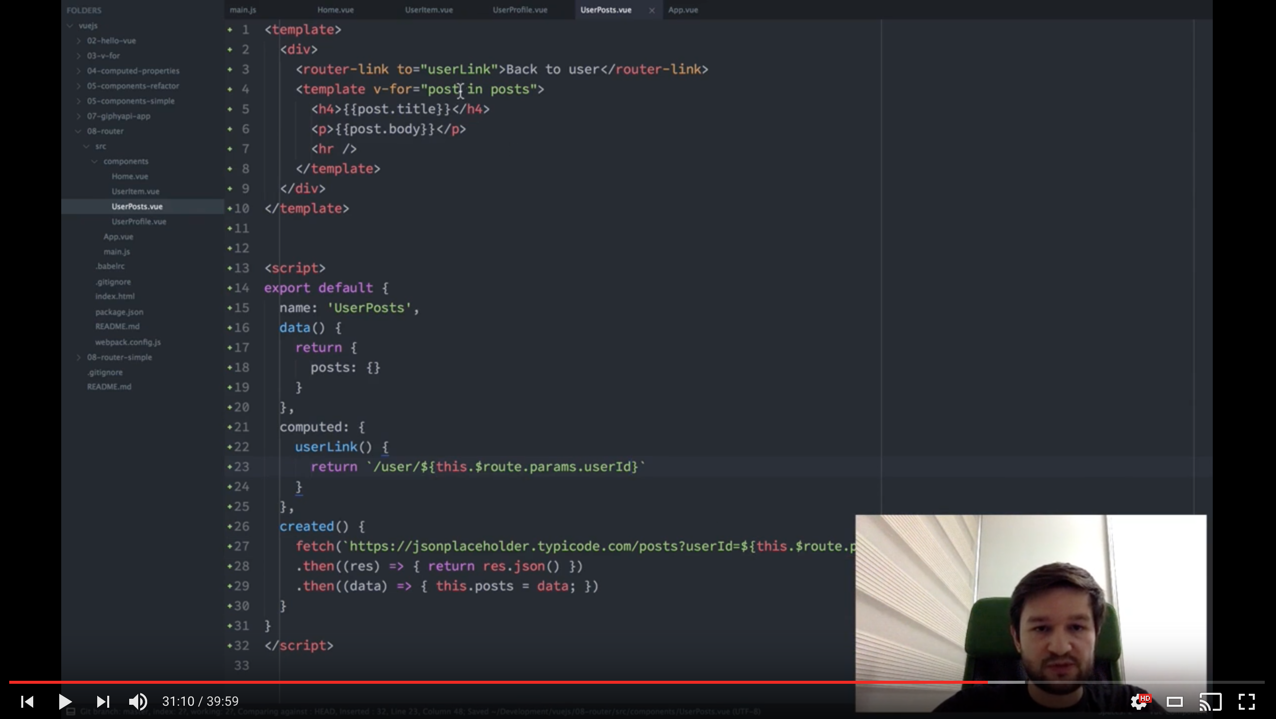Image resolution: width=1276 pixels, height=719 pixels.
Task: Expand the 04-computed-properties folder
Action: coord(133,70)
